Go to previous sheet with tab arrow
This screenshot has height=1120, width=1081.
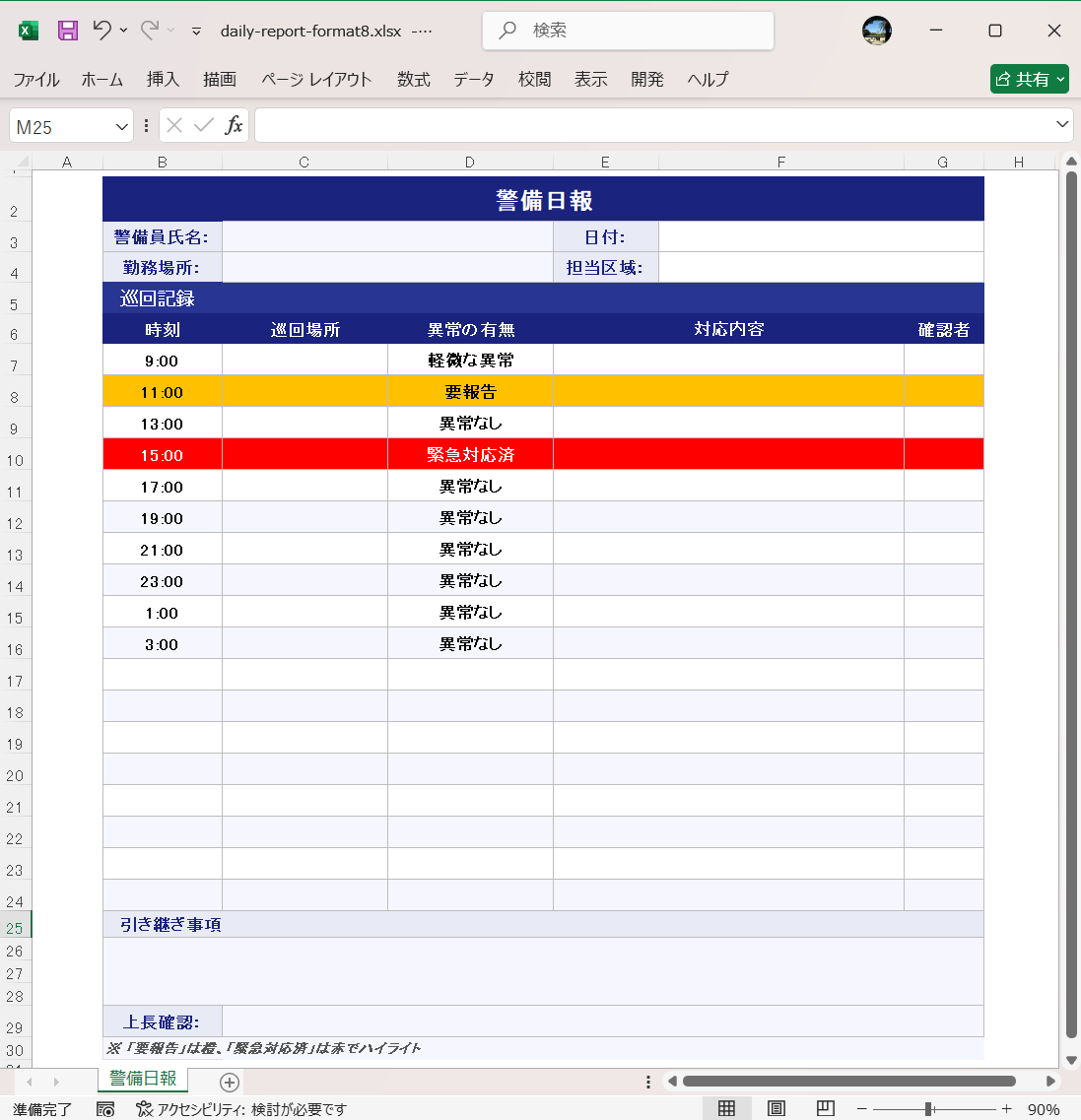point(30,1082)
